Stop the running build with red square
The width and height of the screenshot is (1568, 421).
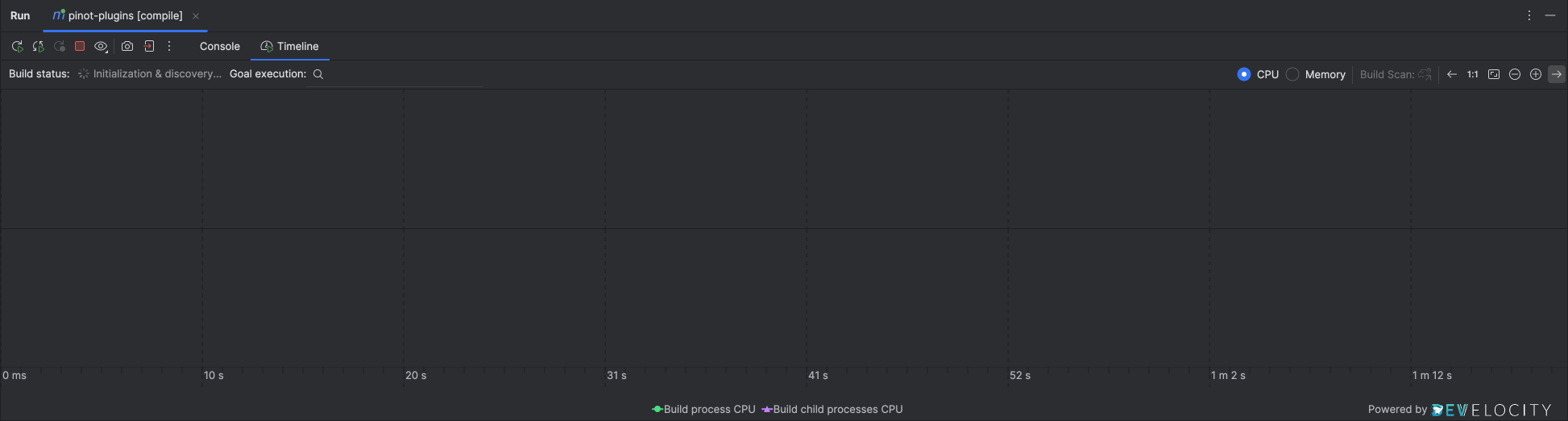pos(80,47)
